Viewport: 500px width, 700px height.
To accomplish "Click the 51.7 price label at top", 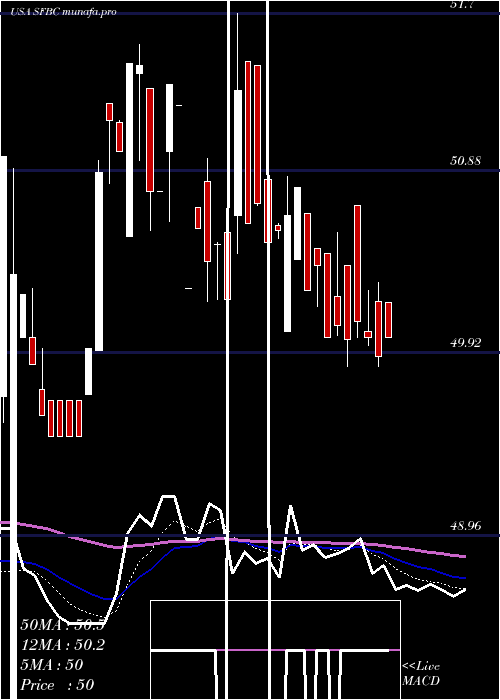I will coord(462,4).
